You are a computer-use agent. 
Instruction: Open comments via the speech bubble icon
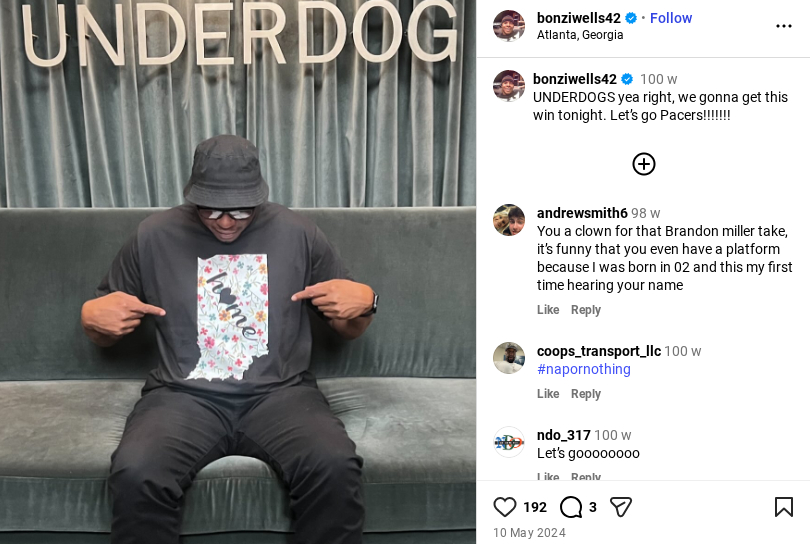coord(571,507)
